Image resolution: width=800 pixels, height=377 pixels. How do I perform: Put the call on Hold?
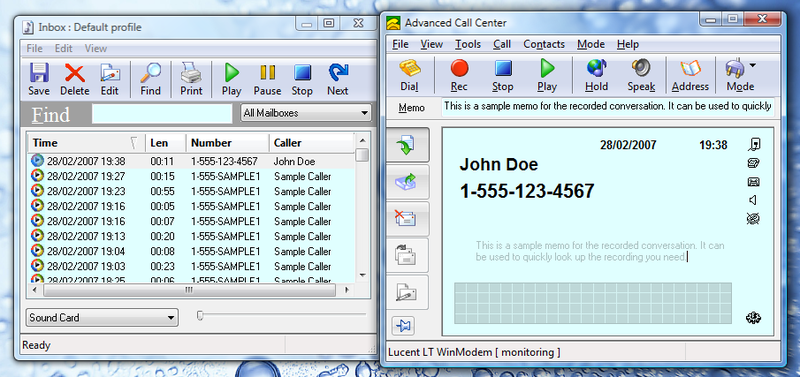(x=596, y=76)
